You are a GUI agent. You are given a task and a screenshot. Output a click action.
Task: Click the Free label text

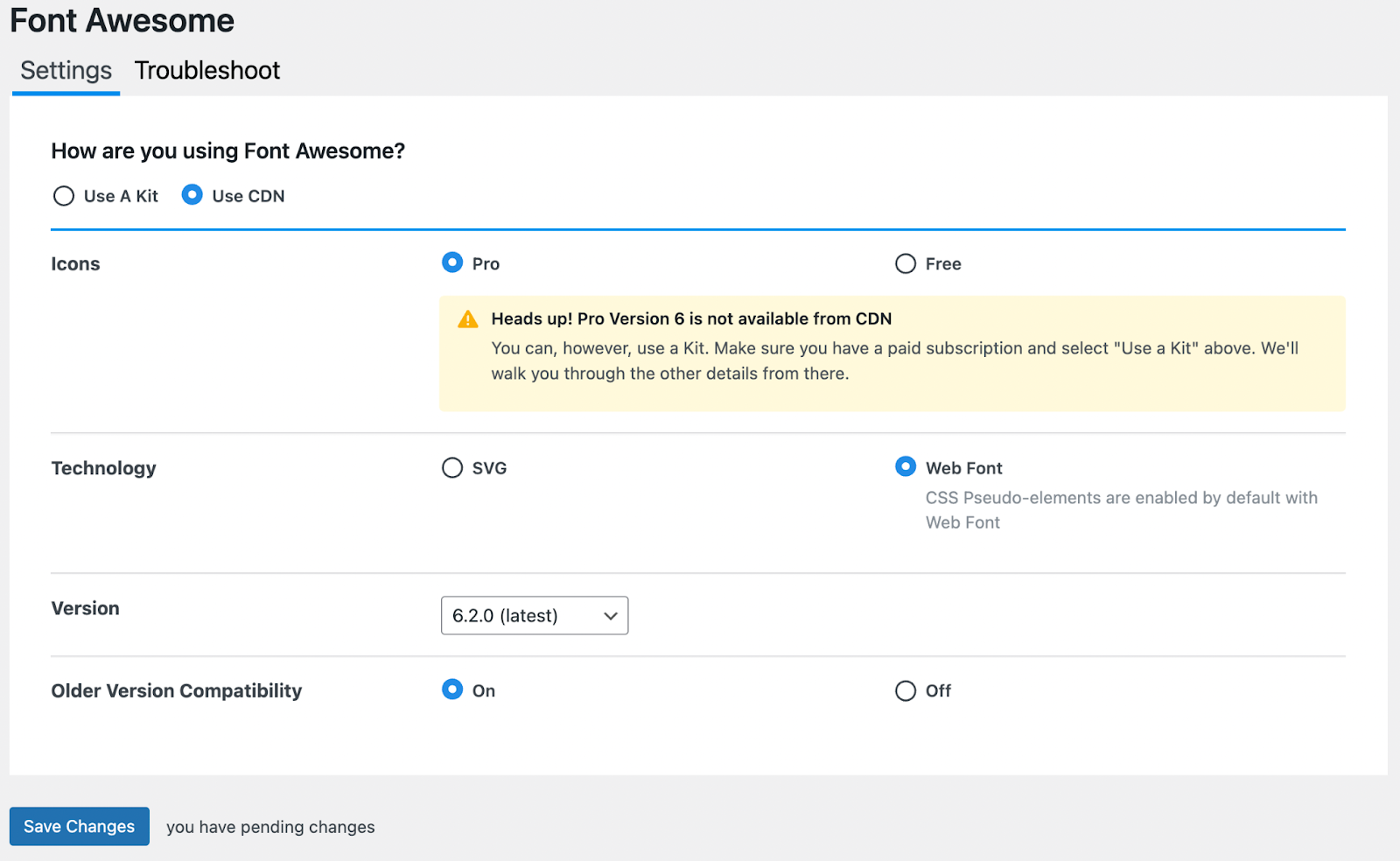tap(943, 264)
